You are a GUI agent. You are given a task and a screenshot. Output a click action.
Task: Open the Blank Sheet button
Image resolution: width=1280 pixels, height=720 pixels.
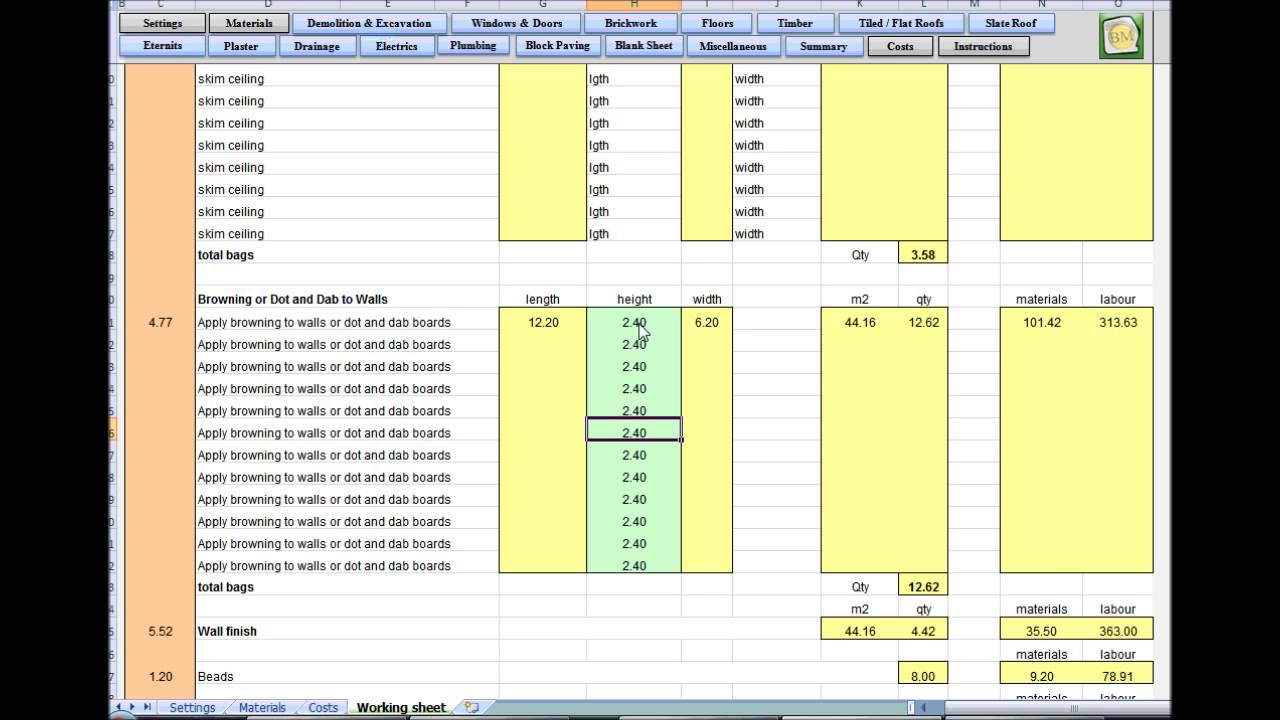point(644,46)
